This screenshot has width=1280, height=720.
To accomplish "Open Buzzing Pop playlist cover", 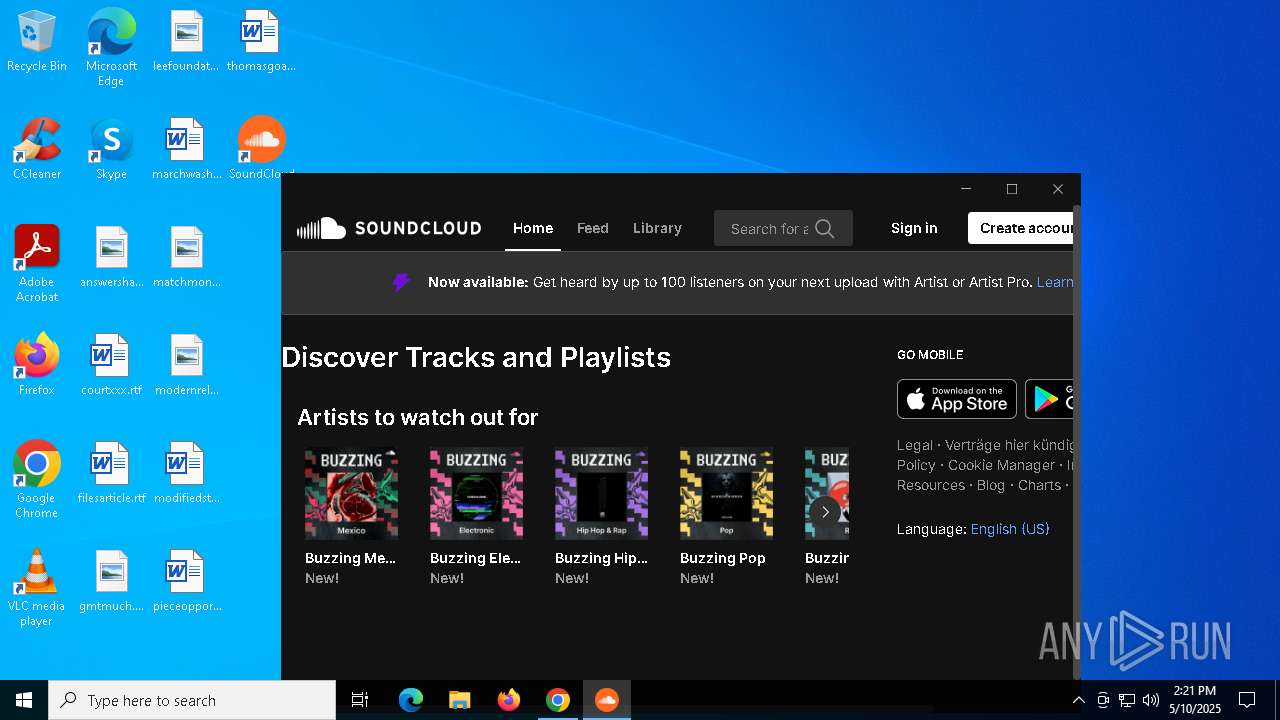I will click(x=726, y=494).
